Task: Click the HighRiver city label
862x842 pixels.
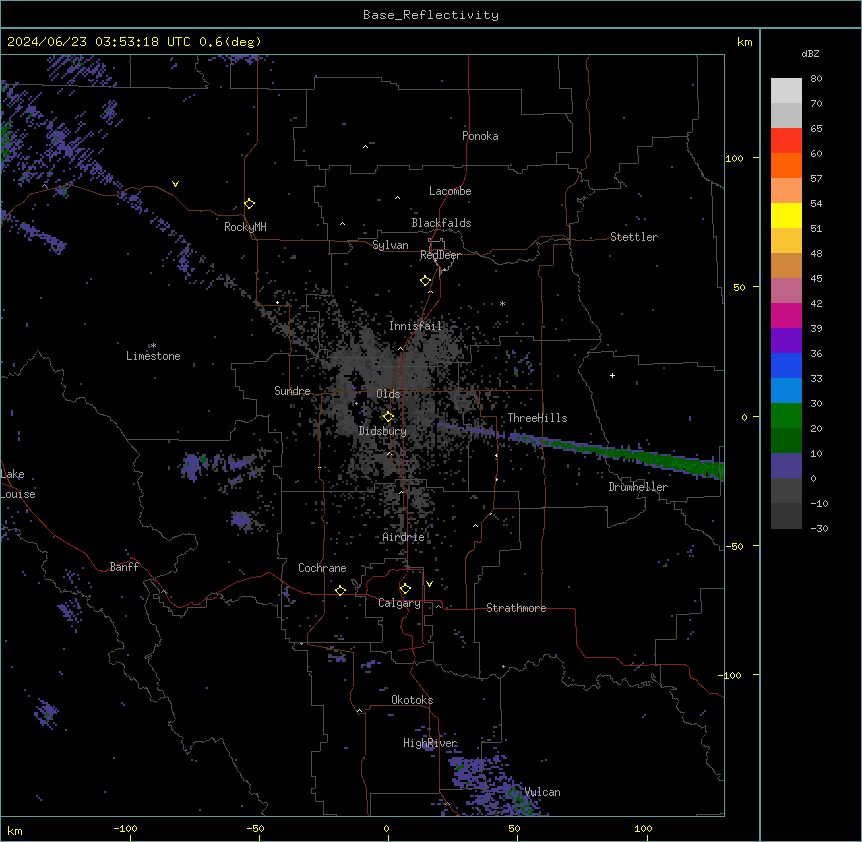Action: [430, 743]
